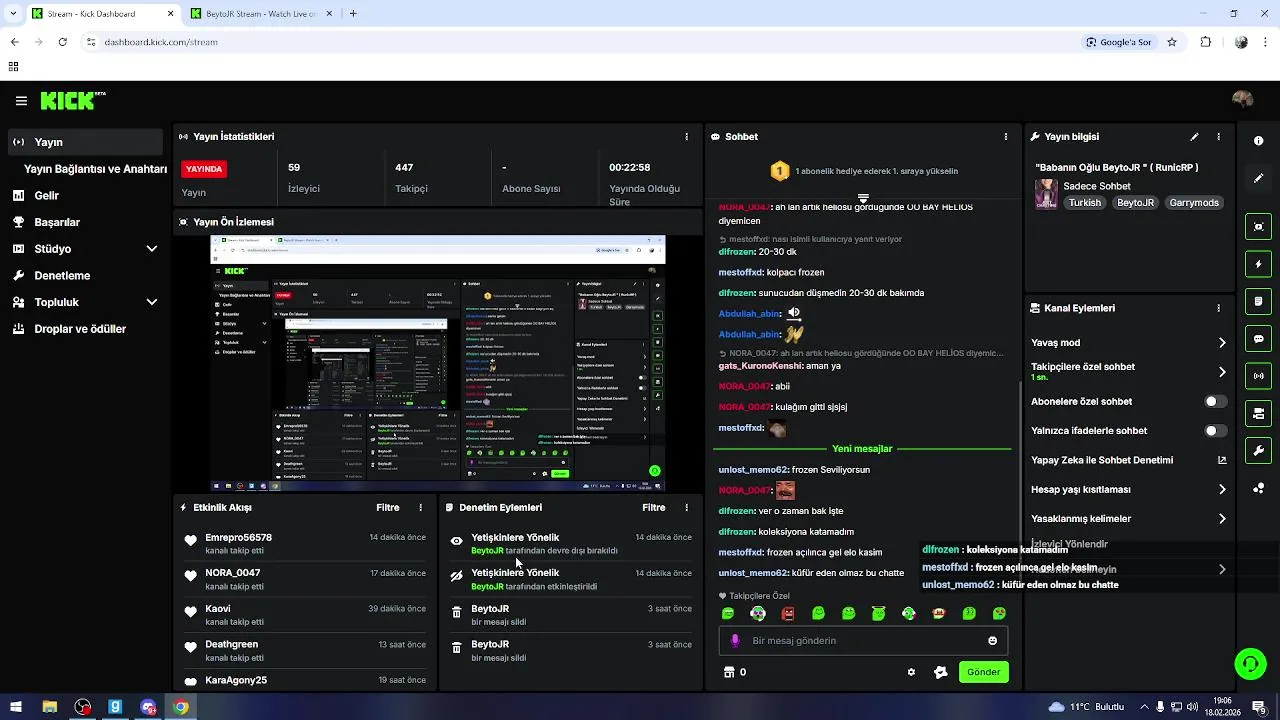Toggle the channel actions widget icon in sidebar
Image resolution: width=1280 pixels, height=720 pixels.
tap(1258, 413)
